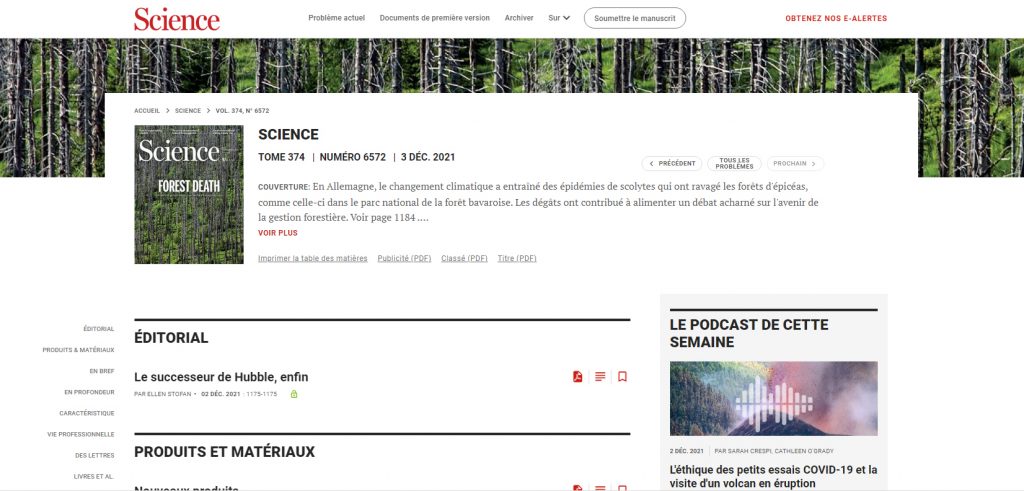
Task: Click author PAR ELLEN STOFAN
Action: [163, 394]
